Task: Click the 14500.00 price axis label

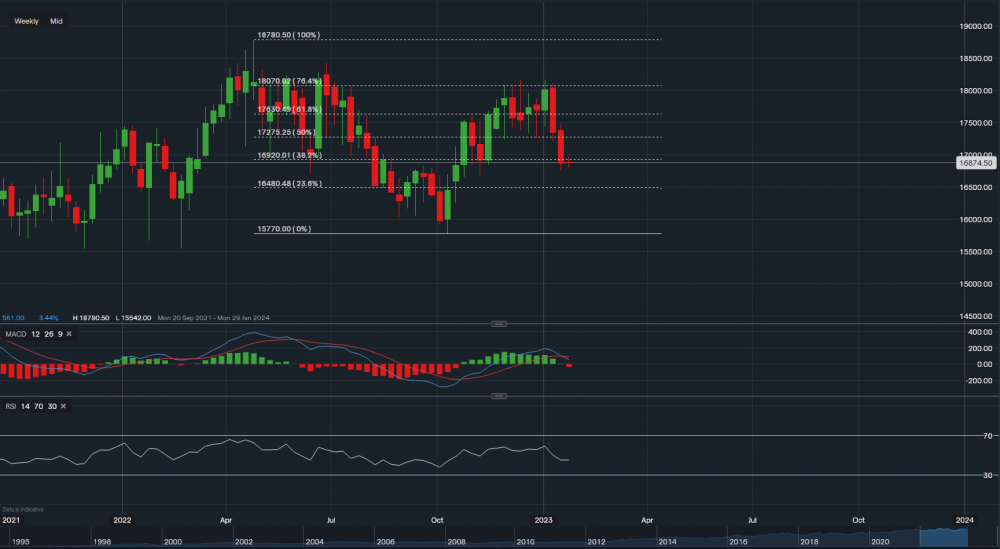Action: click(976, 316)
